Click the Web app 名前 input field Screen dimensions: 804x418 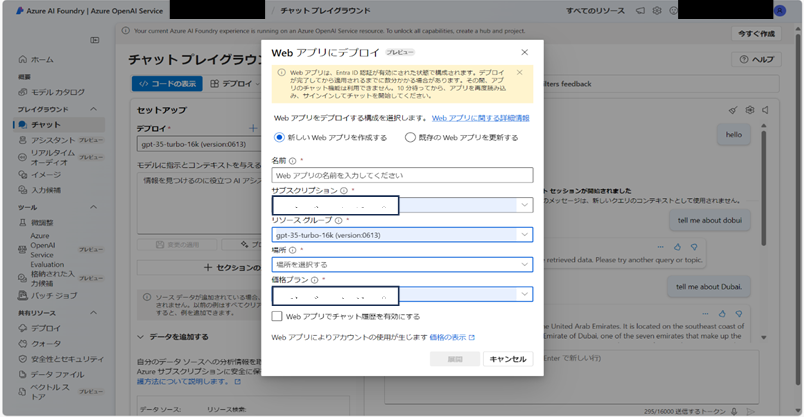(402, 175)
